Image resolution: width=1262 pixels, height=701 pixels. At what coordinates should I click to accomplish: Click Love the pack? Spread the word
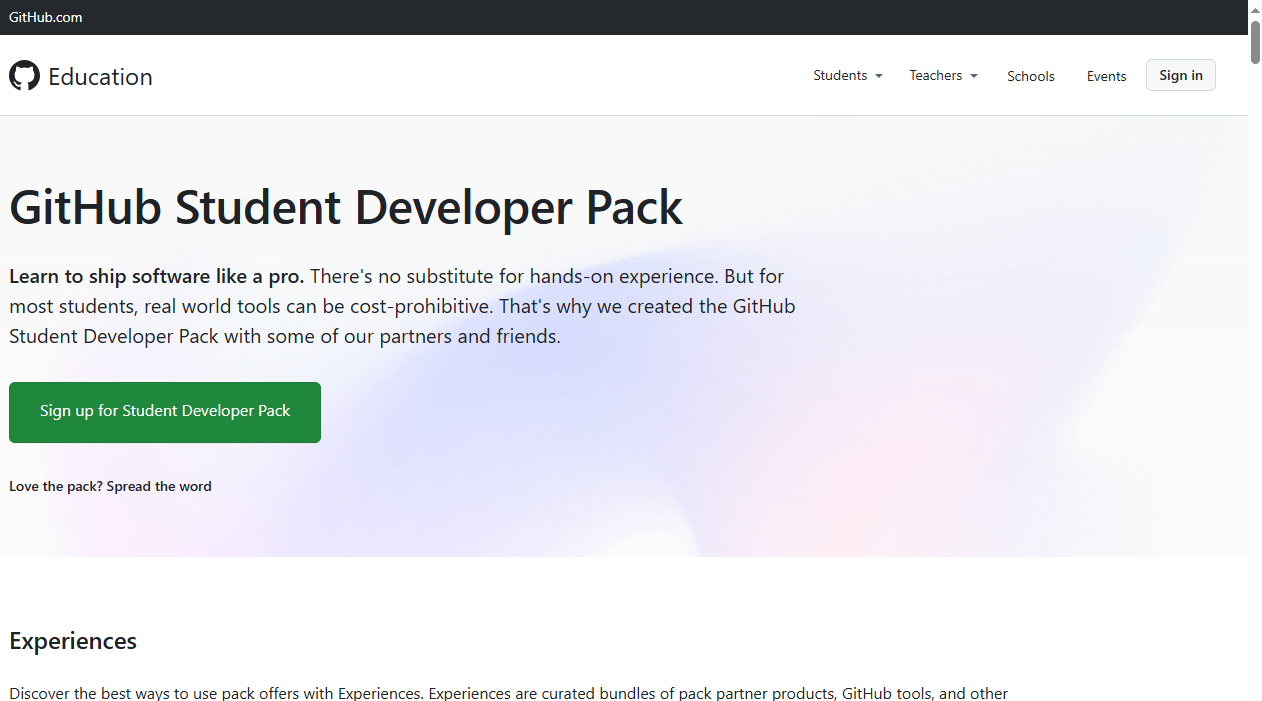tap(110, 486)
